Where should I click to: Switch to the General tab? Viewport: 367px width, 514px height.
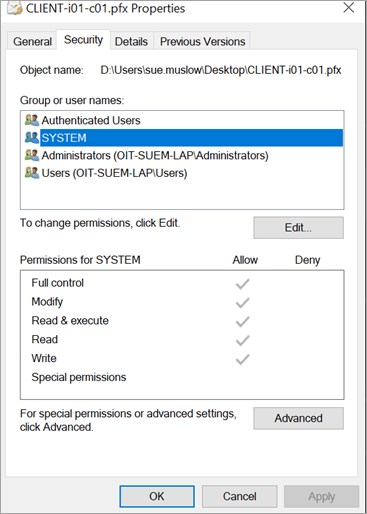tap(32, 41)
